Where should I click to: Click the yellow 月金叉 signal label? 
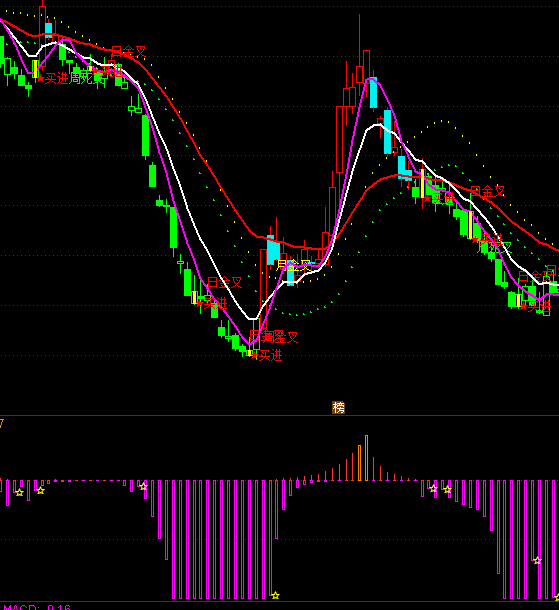point(294,266)
